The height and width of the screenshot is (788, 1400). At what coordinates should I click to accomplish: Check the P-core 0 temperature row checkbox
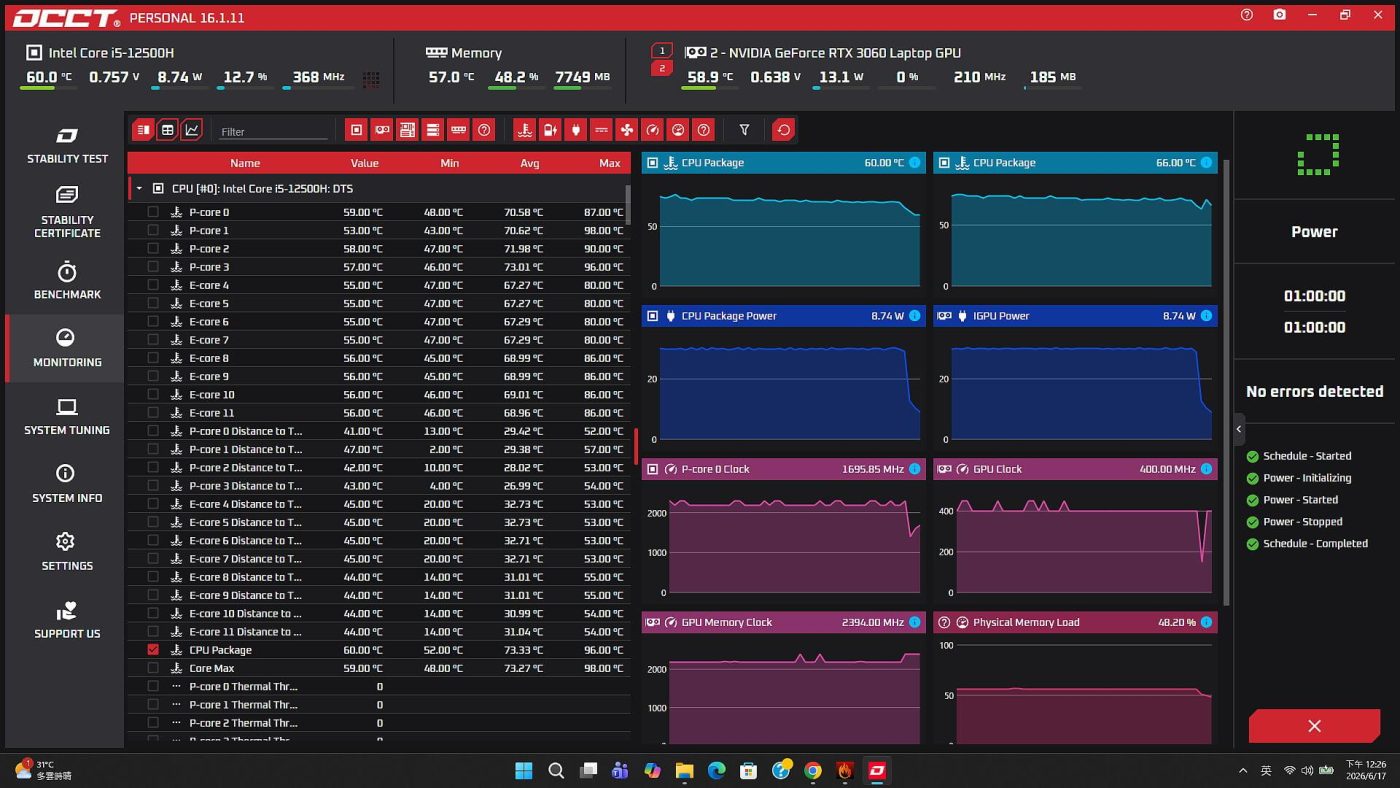pyautogui.click(x=153, y=212)
